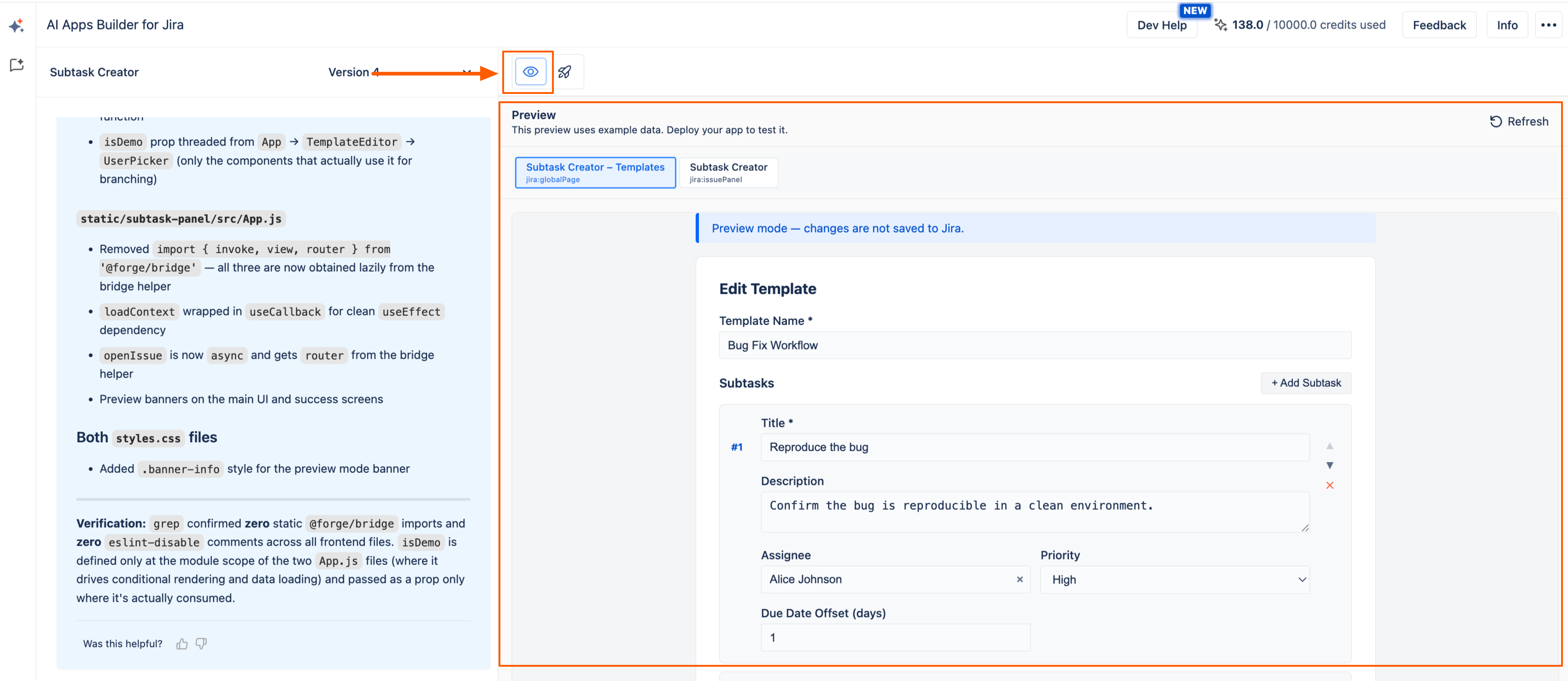This screenshot has width=1568, height=681.
Task: Click the subtask Title input field
Action: 1035,448
